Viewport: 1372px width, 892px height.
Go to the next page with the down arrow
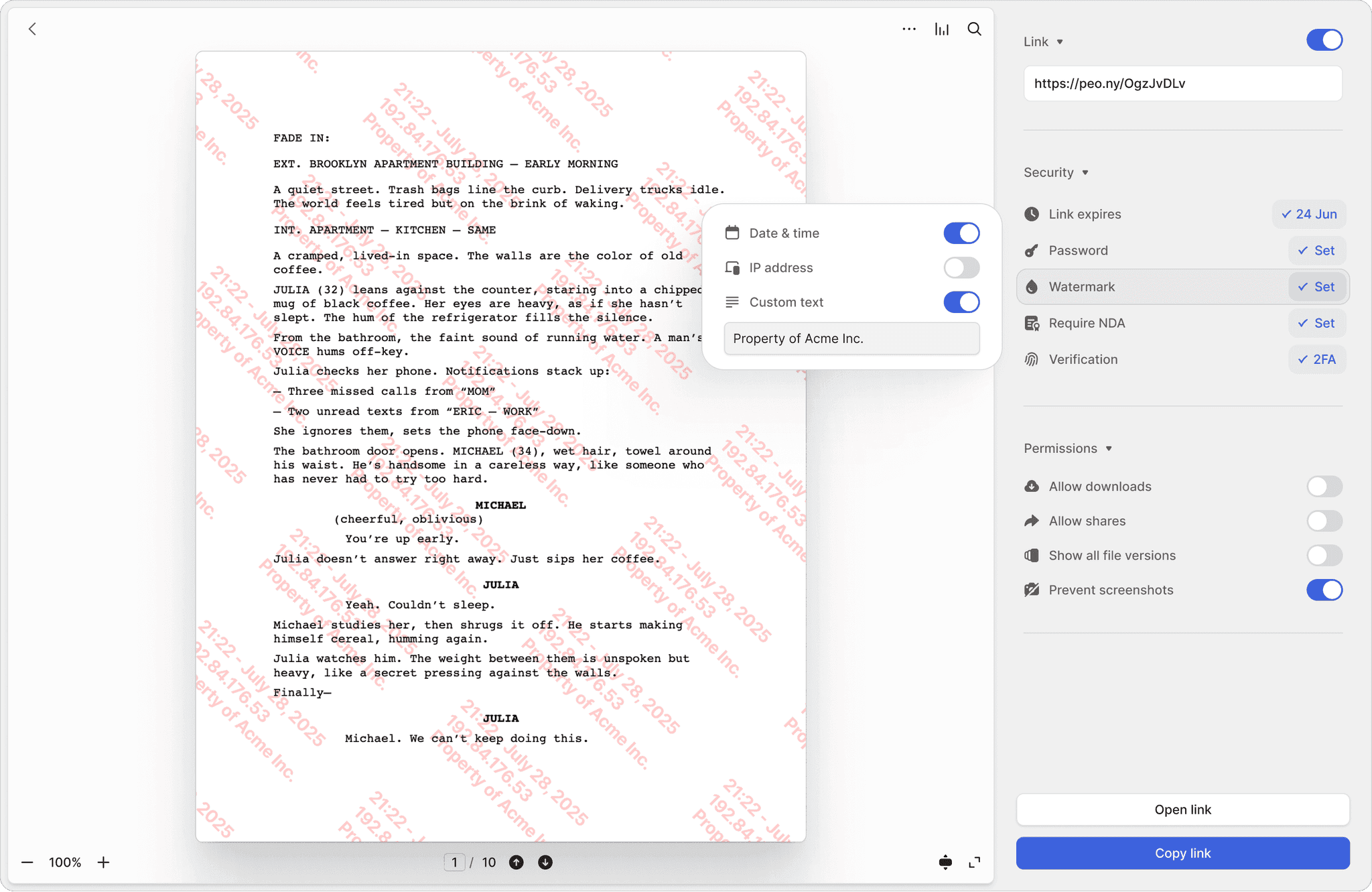tap(544, 863)
